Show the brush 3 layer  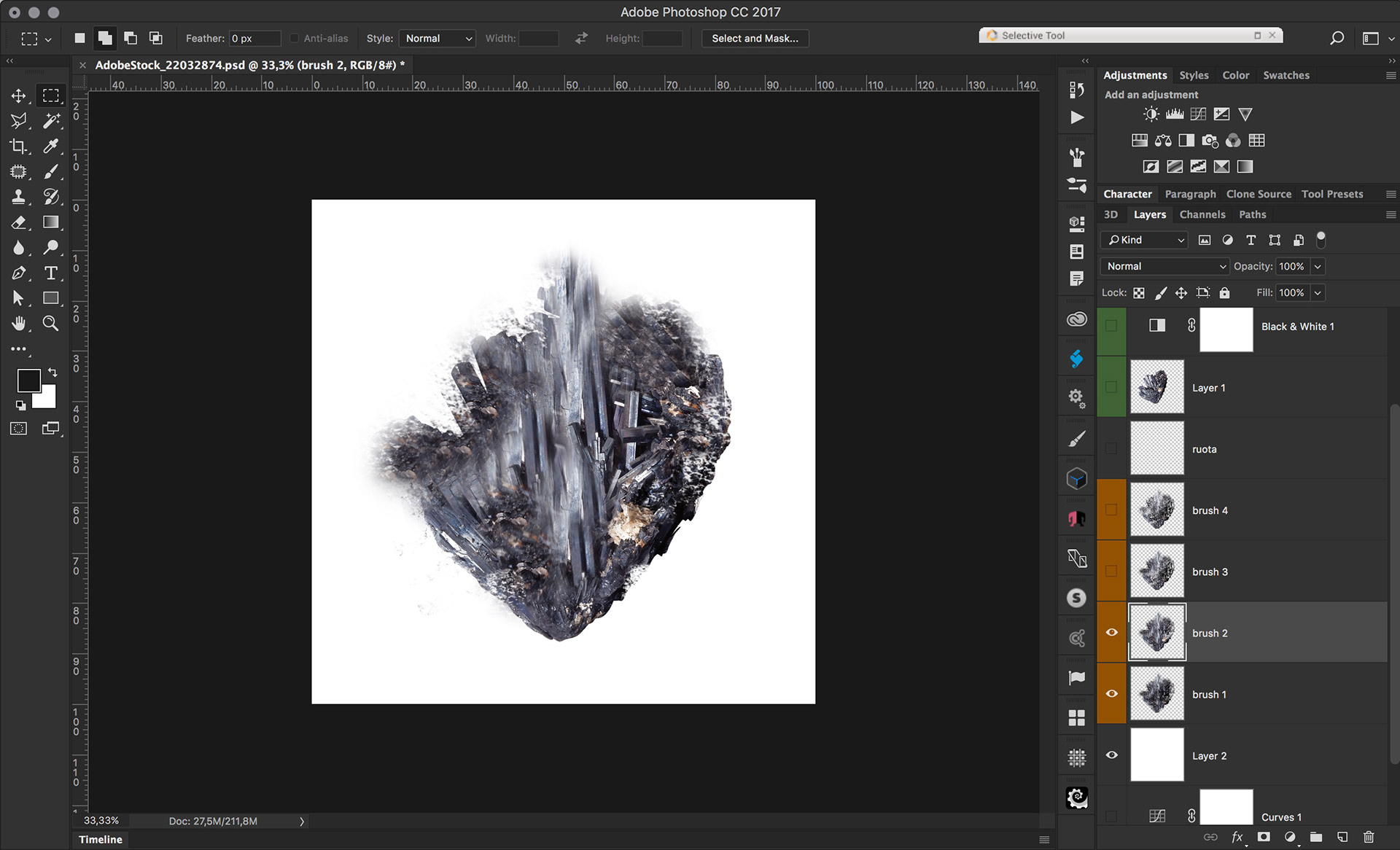click(x=1111, y=572)
